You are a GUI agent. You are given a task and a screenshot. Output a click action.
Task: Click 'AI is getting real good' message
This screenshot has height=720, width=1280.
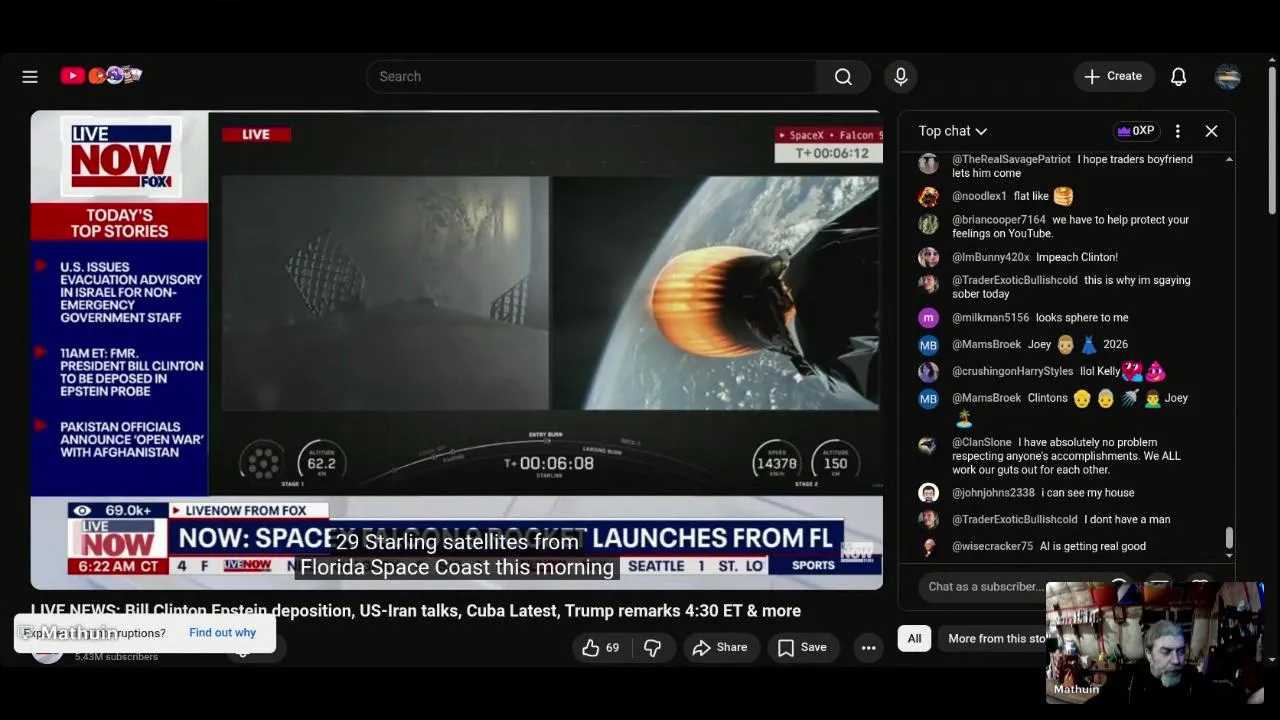[x=1093, y=547]
